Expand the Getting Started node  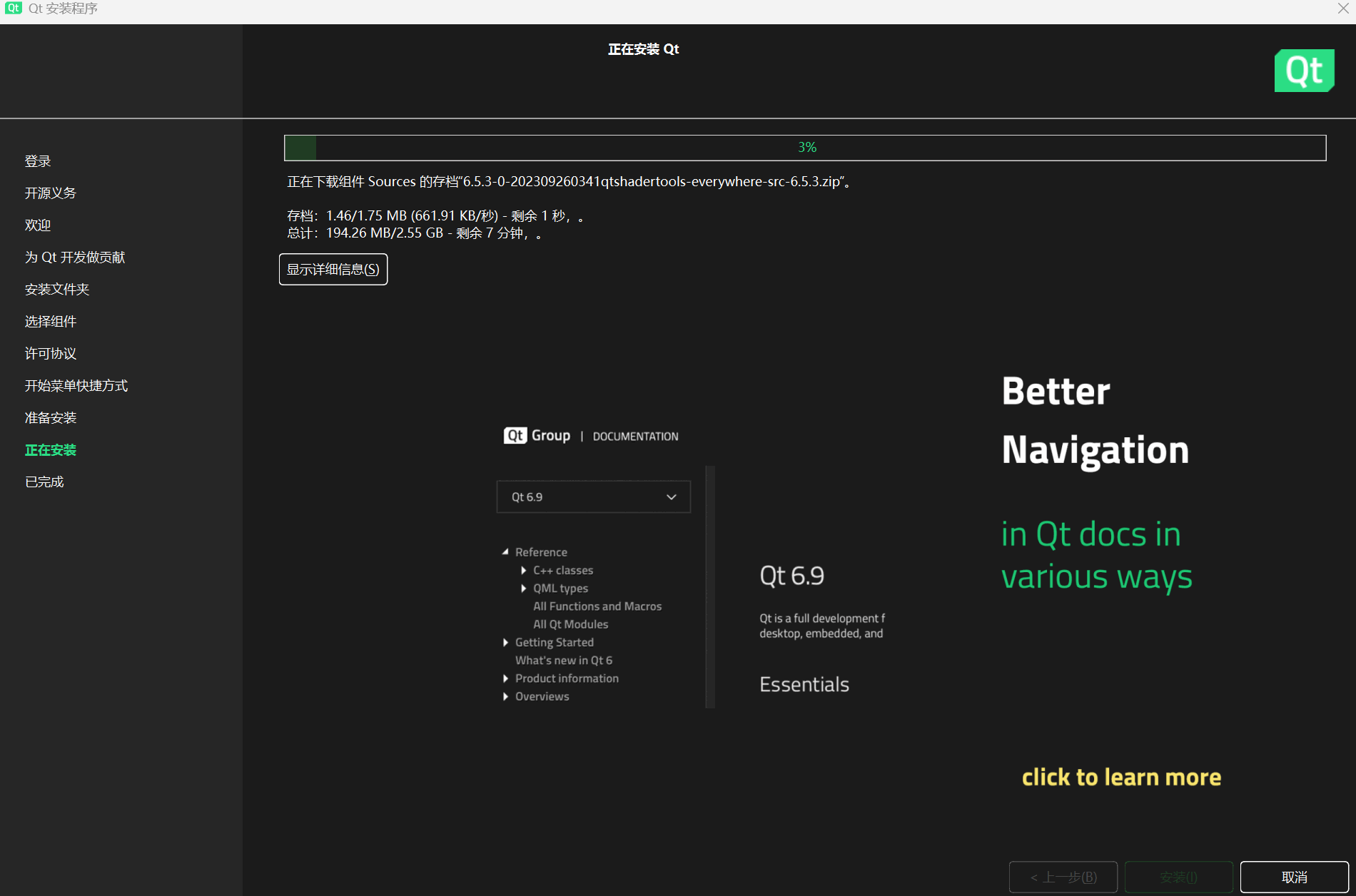tap(505, 642)
